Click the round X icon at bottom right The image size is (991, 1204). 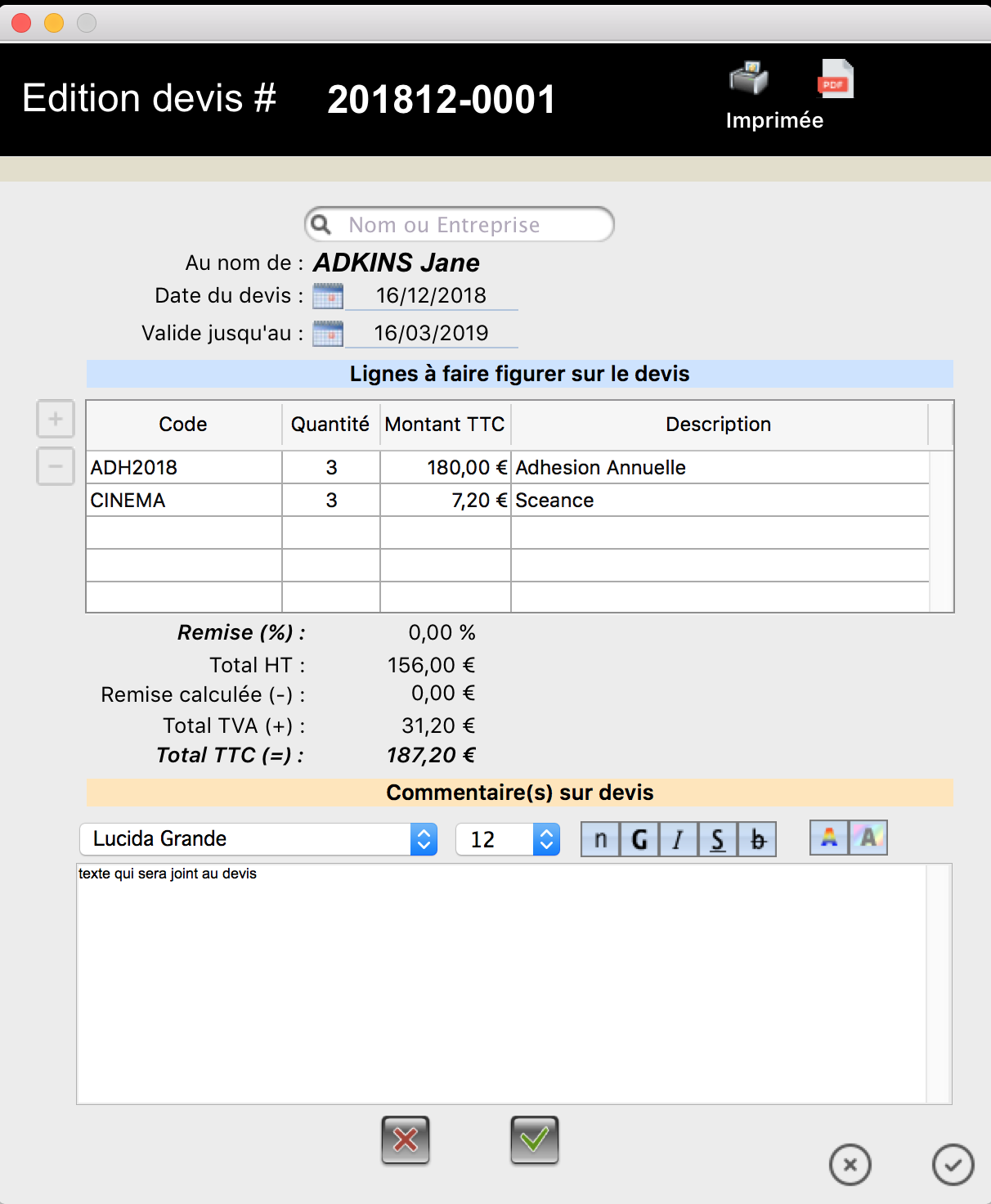tap(850, 1164)
